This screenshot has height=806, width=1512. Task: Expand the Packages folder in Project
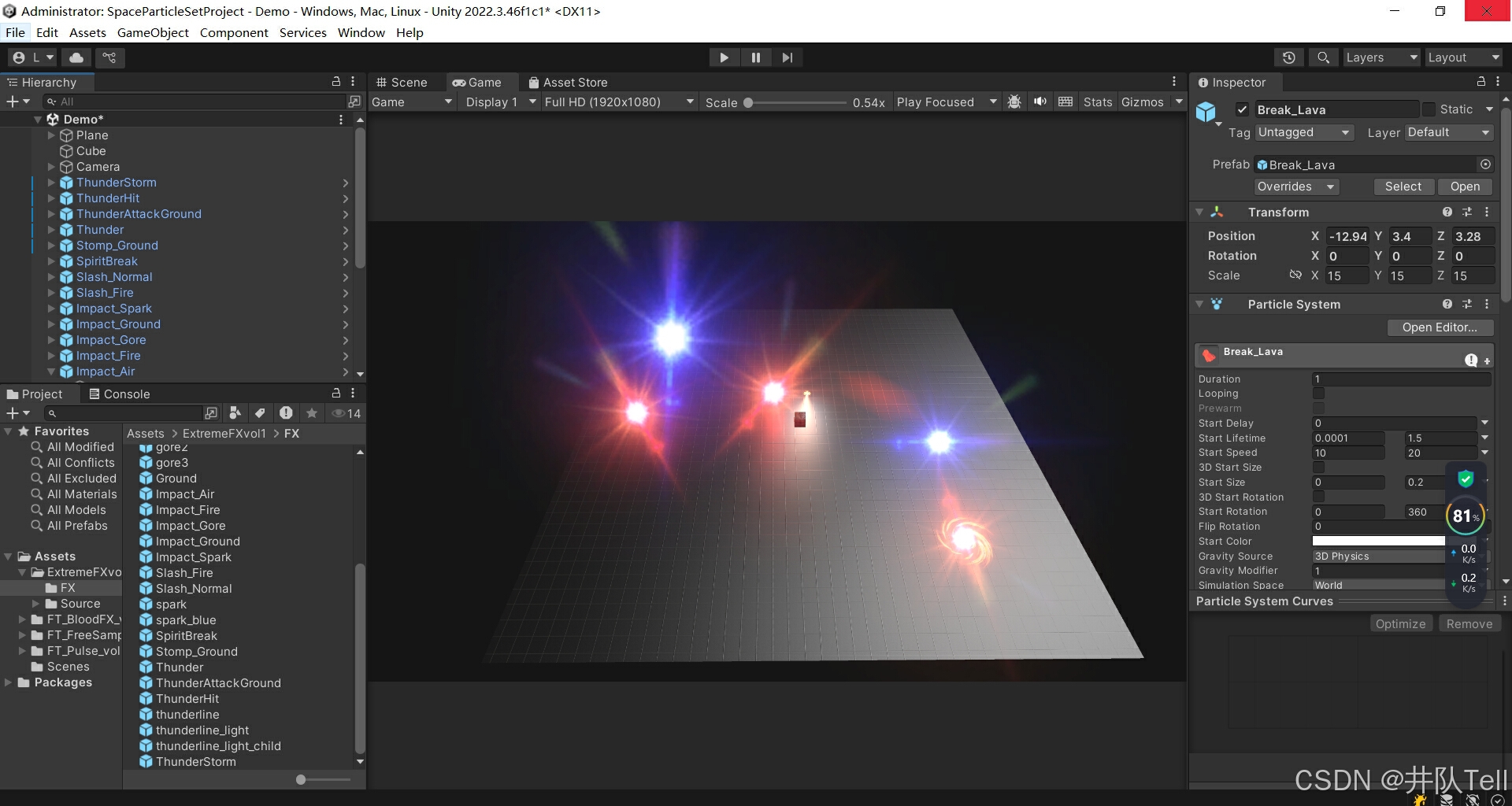click(x=9, y=682)
